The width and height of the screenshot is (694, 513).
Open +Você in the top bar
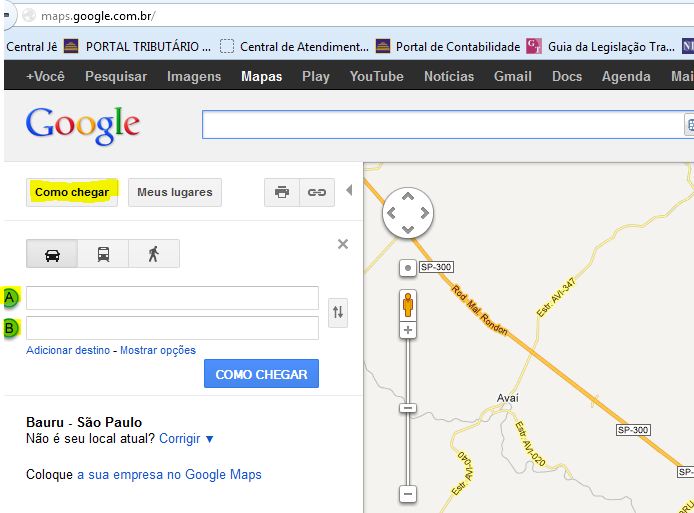point(45,76)
